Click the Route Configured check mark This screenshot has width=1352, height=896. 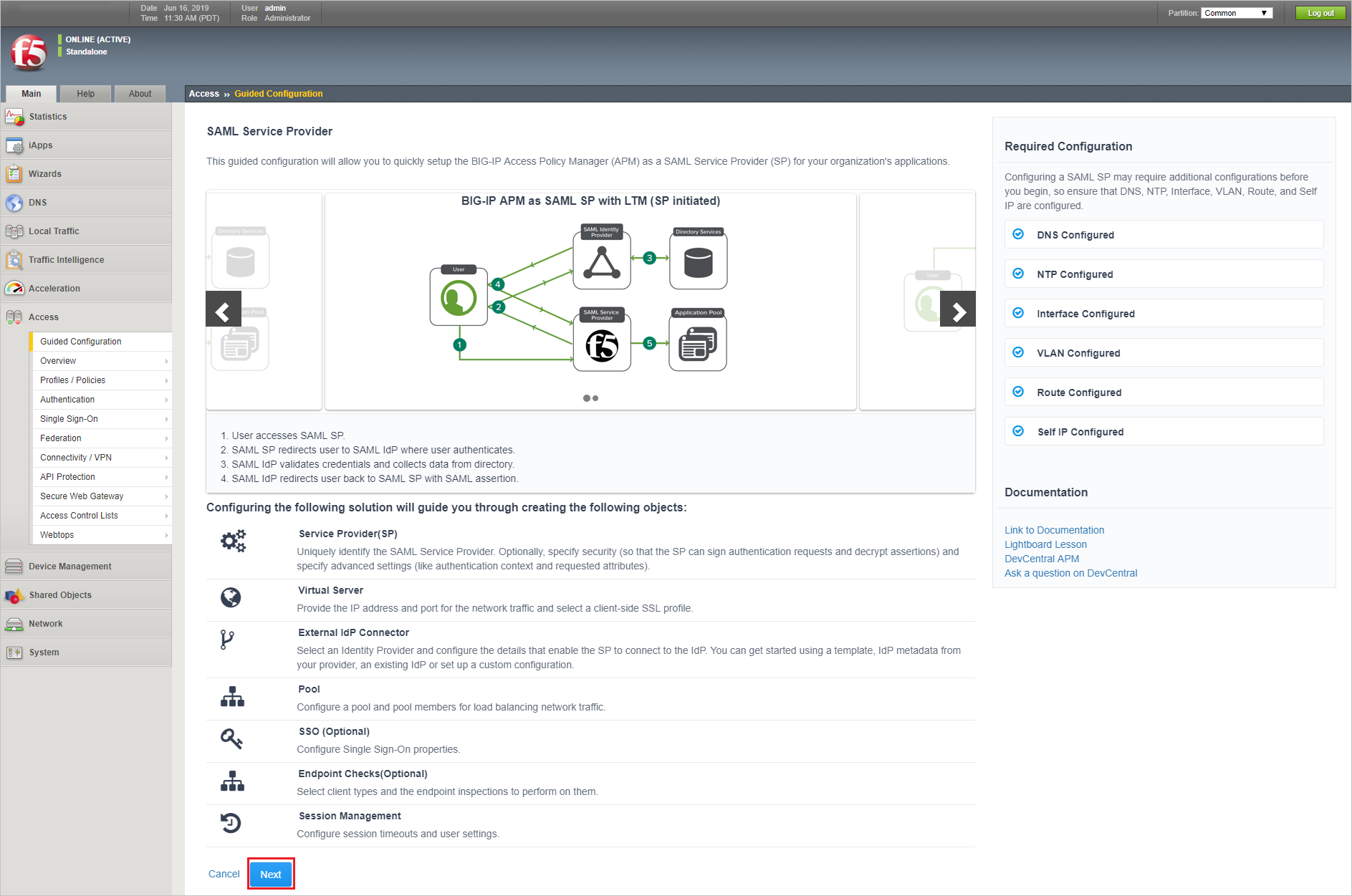[x=1018, y=392]
